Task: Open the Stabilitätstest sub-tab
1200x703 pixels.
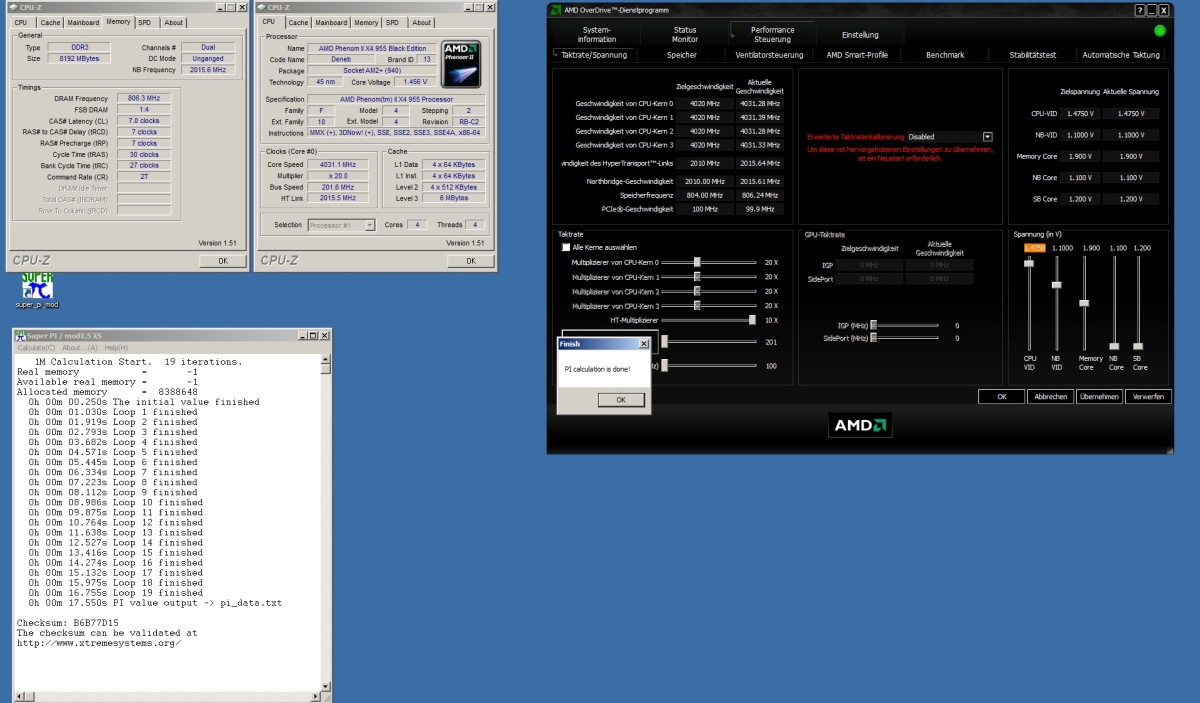Action: pos(1033,55)
